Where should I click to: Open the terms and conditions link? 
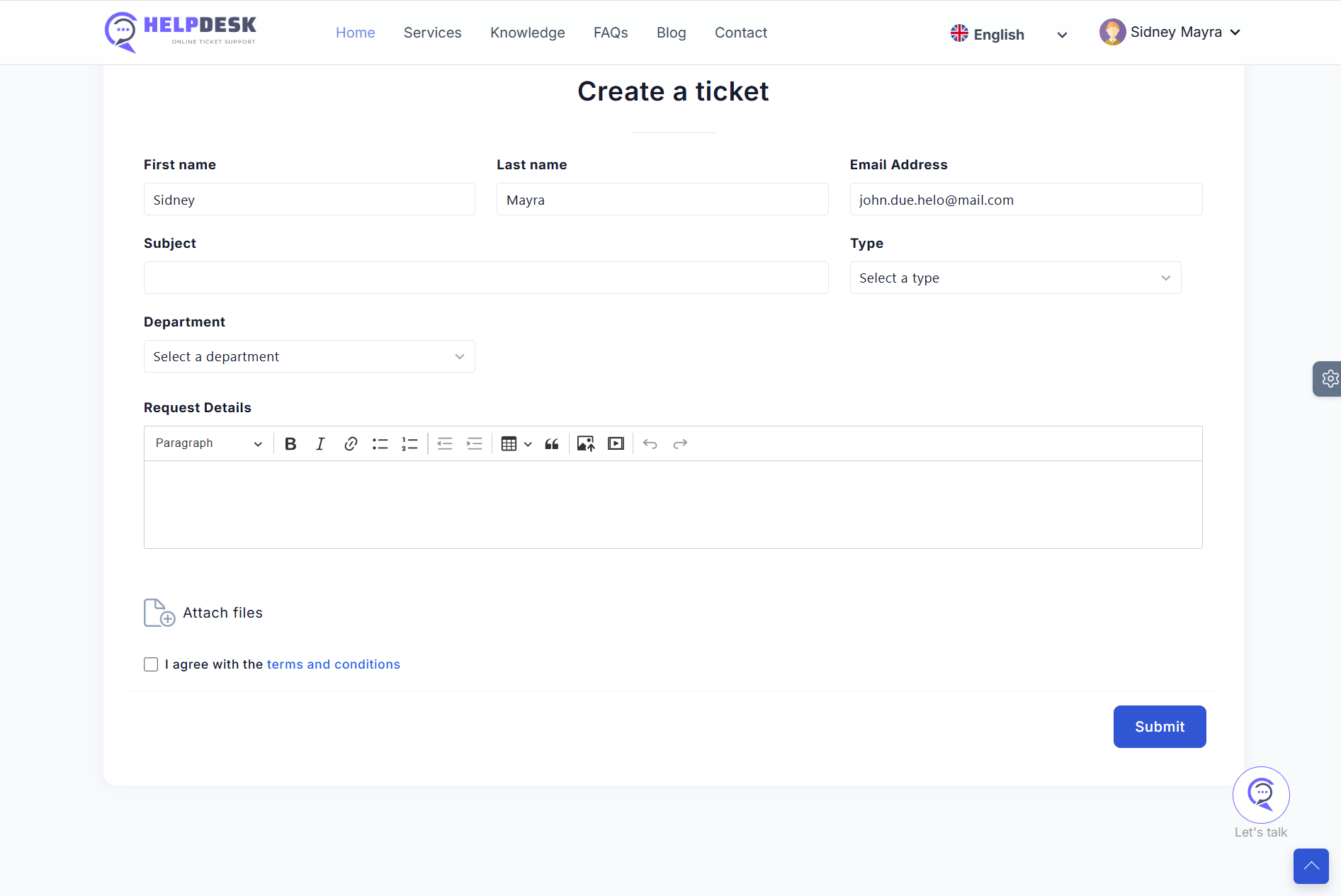(x=333, y=664)
